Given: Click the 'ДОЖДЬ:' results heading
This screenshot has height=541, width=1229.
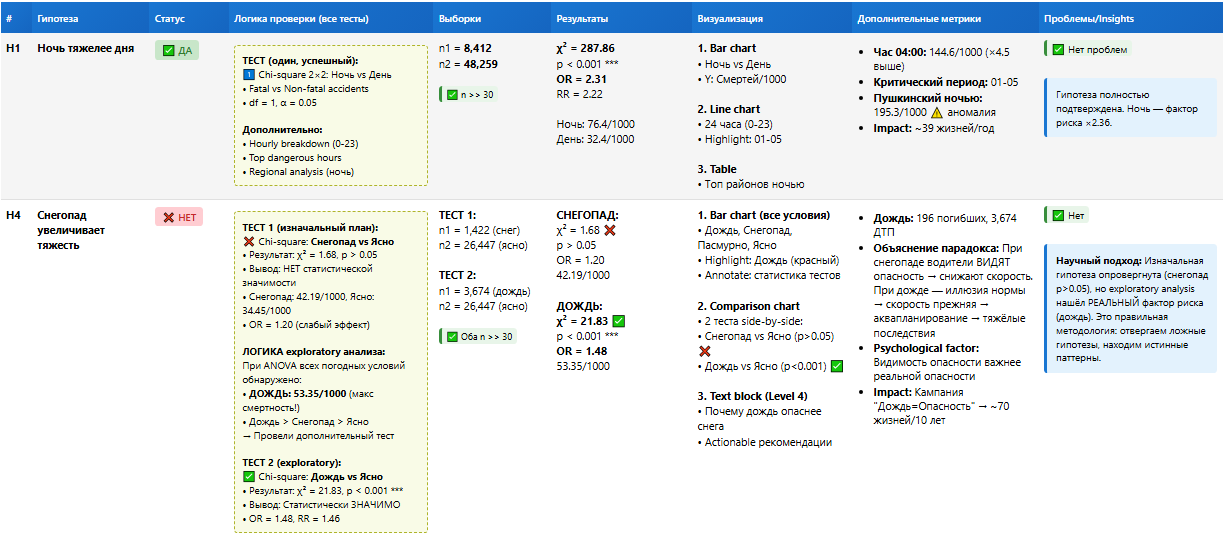Looking at the screenshot, I should [x=578, y=305].
